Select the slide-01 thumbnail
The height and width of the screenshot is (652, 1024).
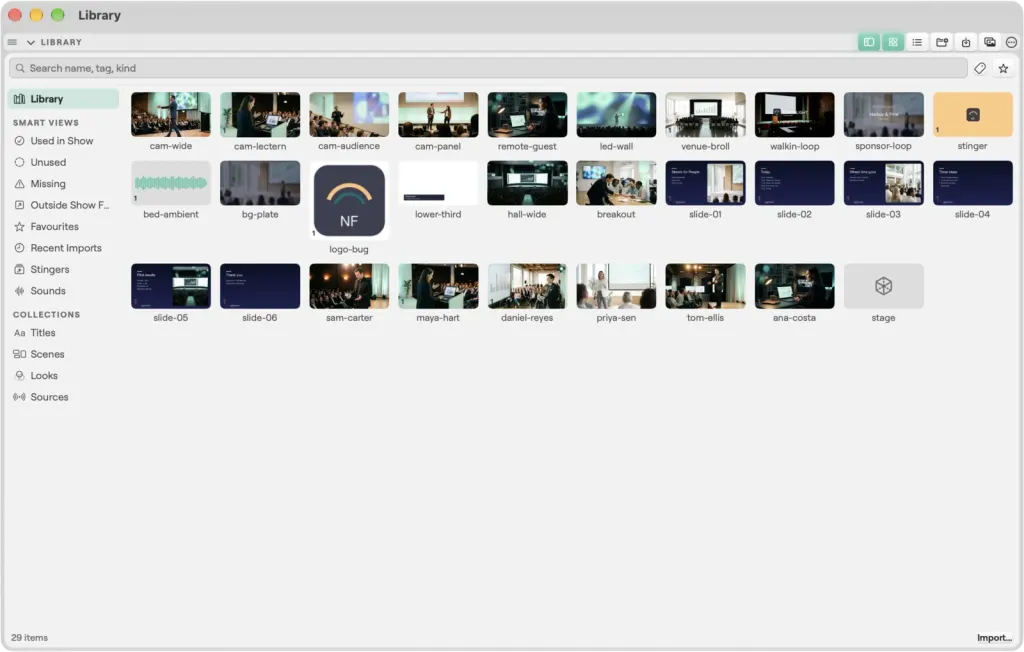click(705, 183)
